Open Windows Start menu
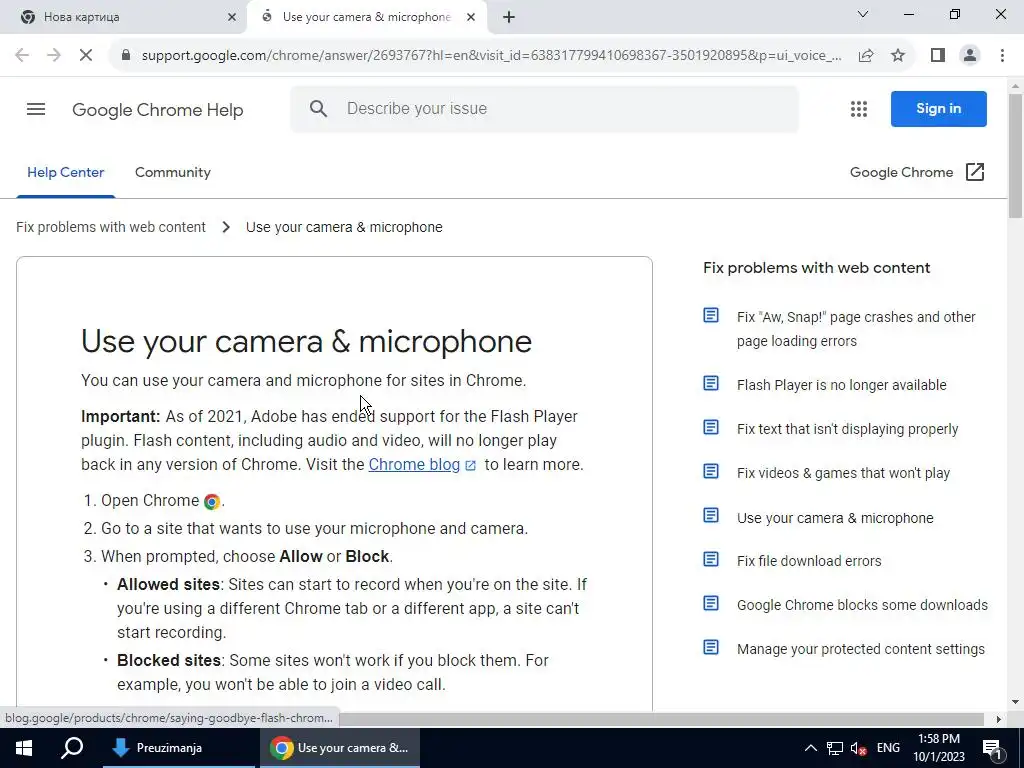The width and height of the screenshot is (1024, 768). (x=24, y=748)
